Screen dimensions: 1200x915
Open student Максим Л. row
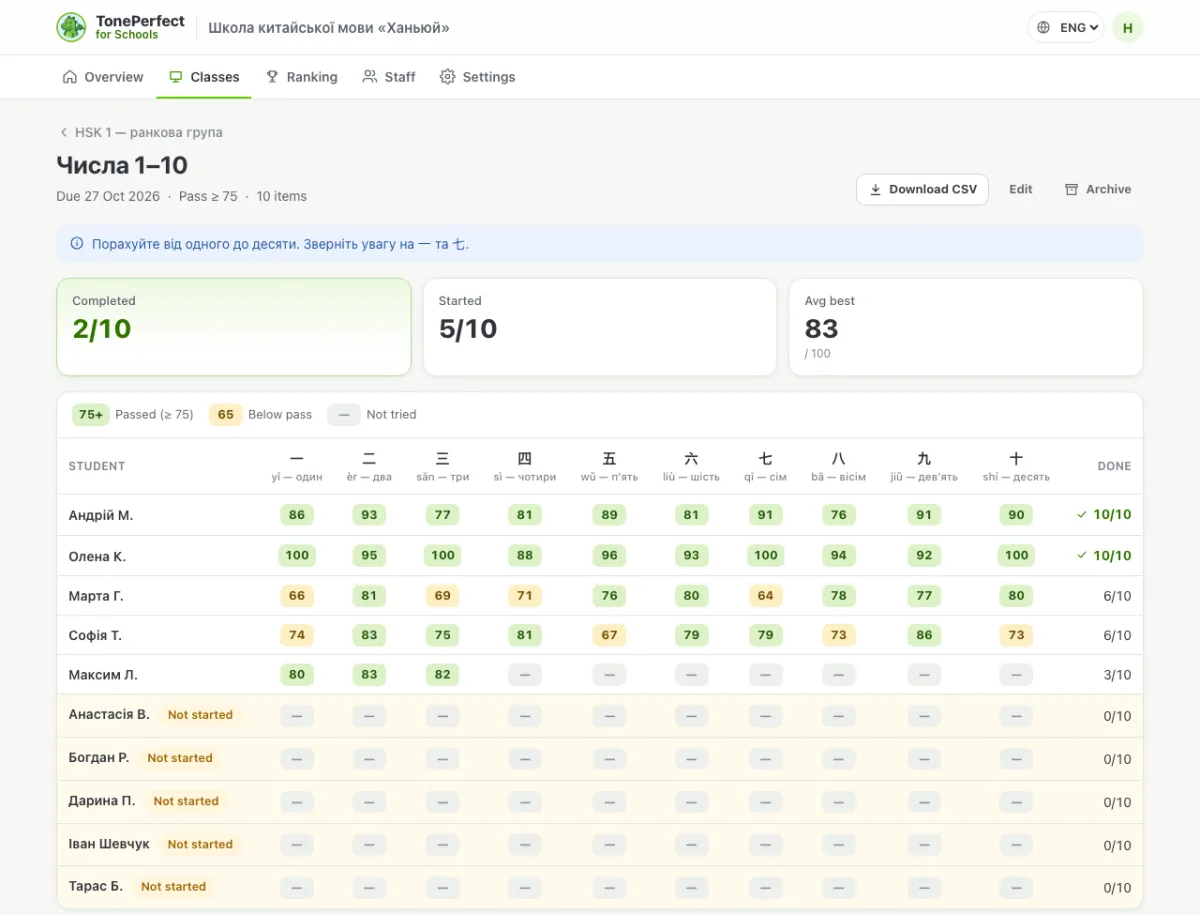[600, 675]
